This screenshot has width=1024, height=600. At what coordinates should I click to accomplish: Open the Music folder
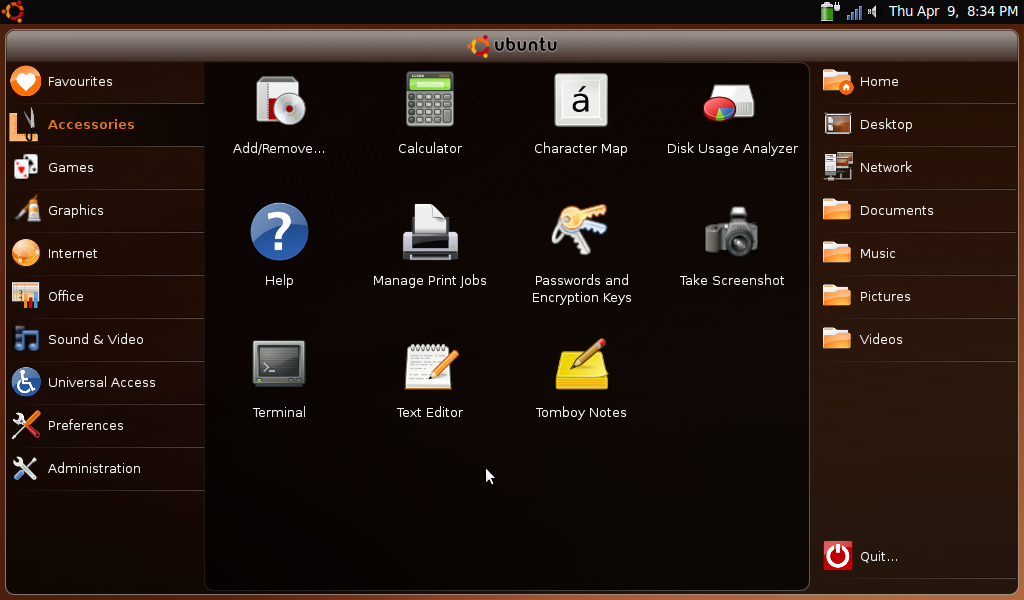[x=919, y=253]
